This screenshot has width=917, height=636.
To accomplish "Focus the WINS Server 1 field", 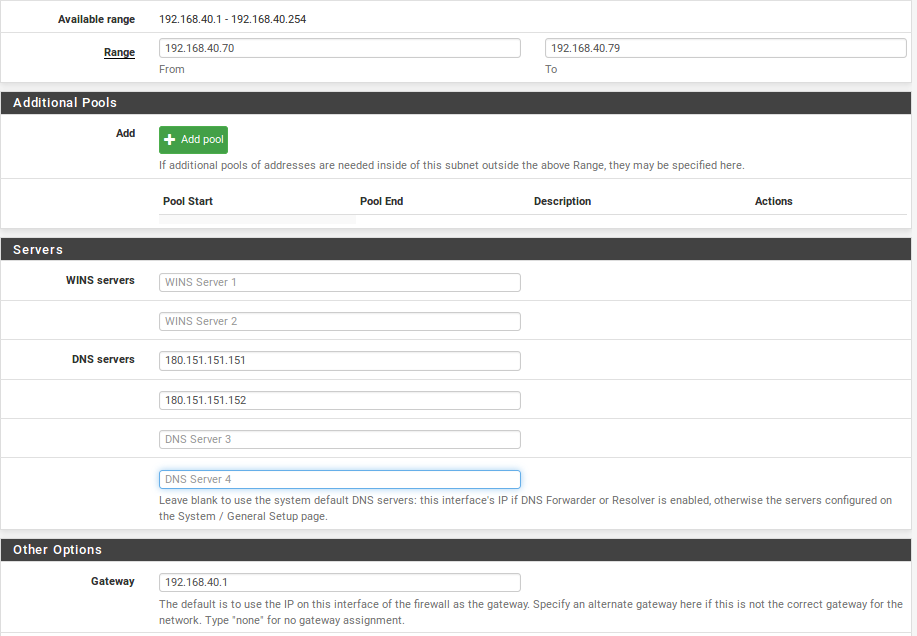I will click(x=340, y=282).
